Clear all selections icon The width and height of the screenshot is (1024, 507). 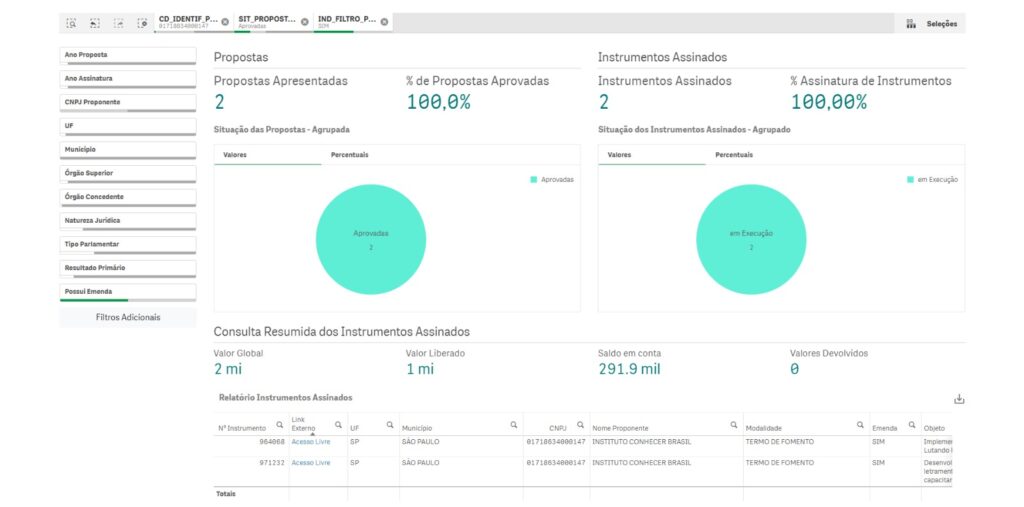142,22
